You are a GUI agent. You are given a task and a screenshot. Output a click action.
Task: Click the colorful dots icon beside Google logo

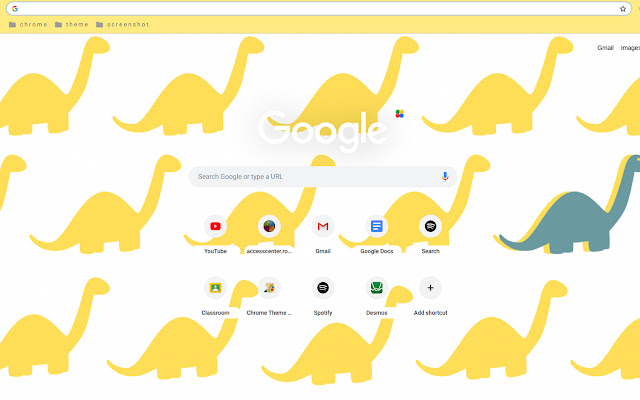click(x=400, y=113)
